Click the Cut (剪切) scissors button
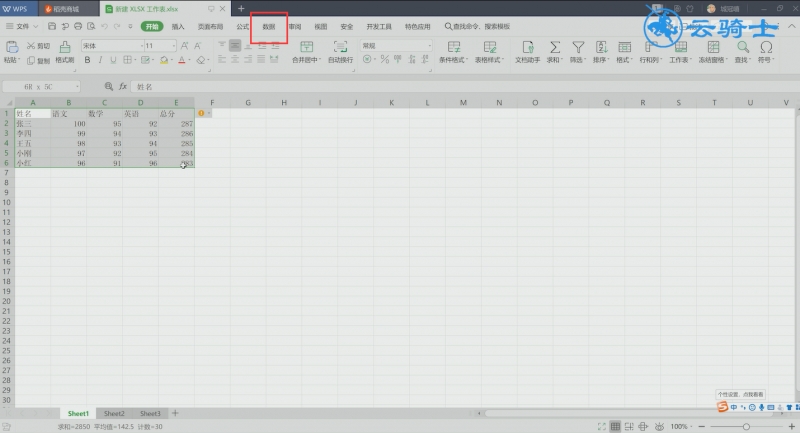The width and height of the screenshot is (800, 433). pyautogui.click(x=38, y=46)
